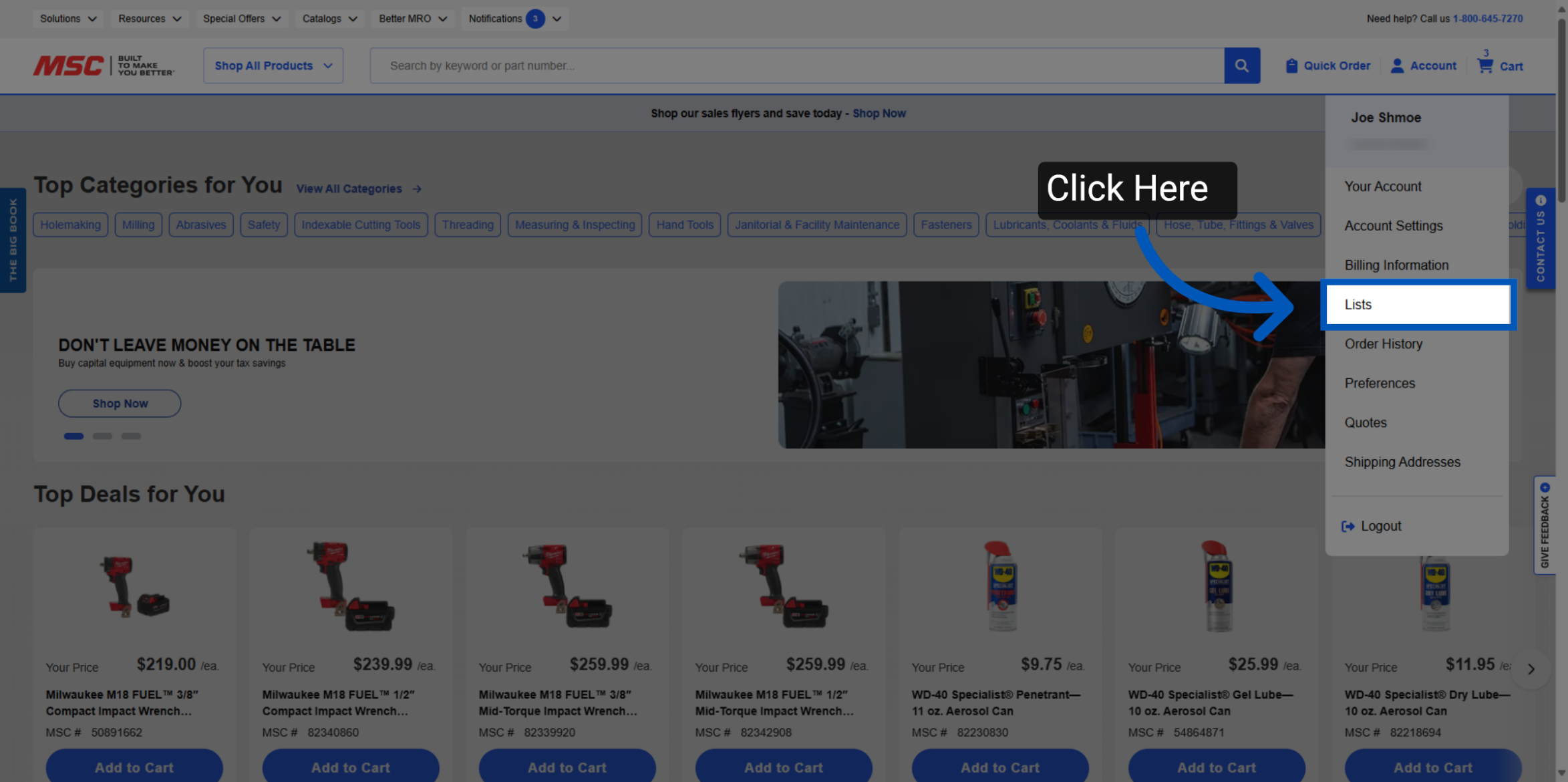Image resolution: width=1568 pixels, height=782 pixels.
Task: Select the Safety category chip
Action: pyautogui.click(x=264, y=225)
